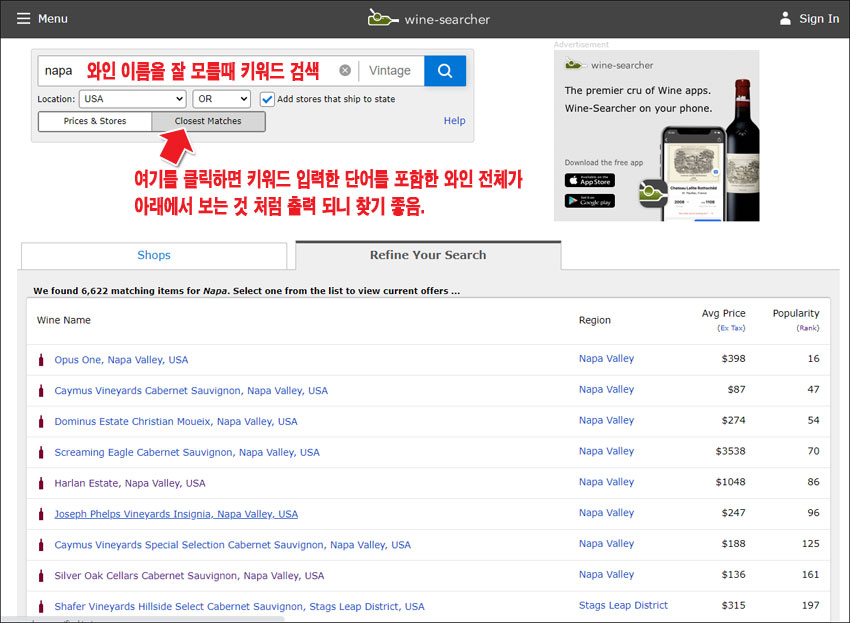Open Caymus Vineyards Cabernet Sauvignon wine link
Image resolution: width=850 pixels, height=623 pixels.
tap(191, 391)
